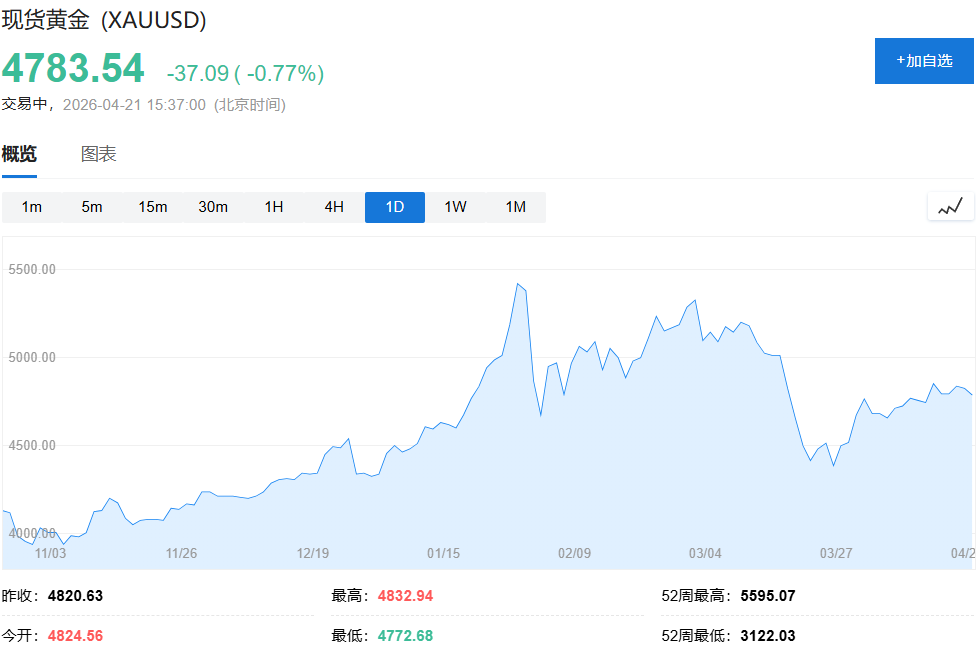
Task: Select the 1W timeframe
Action: [455, 207]
